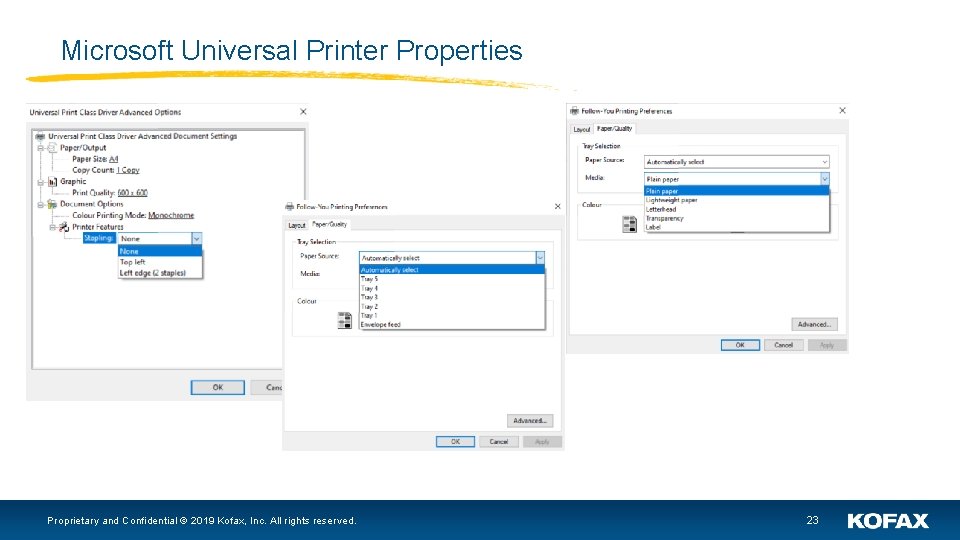Collapse the Paper/Output tree branch

40,148
